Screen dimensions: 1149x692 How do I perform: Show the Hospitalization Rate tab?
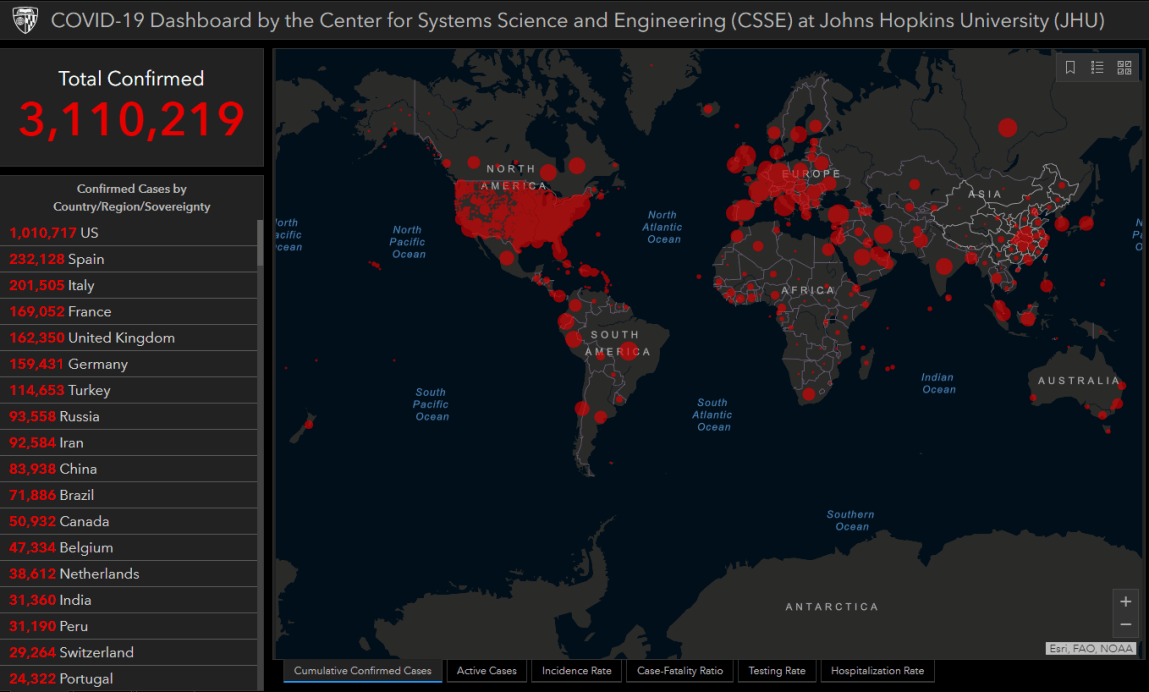(877, 671)
